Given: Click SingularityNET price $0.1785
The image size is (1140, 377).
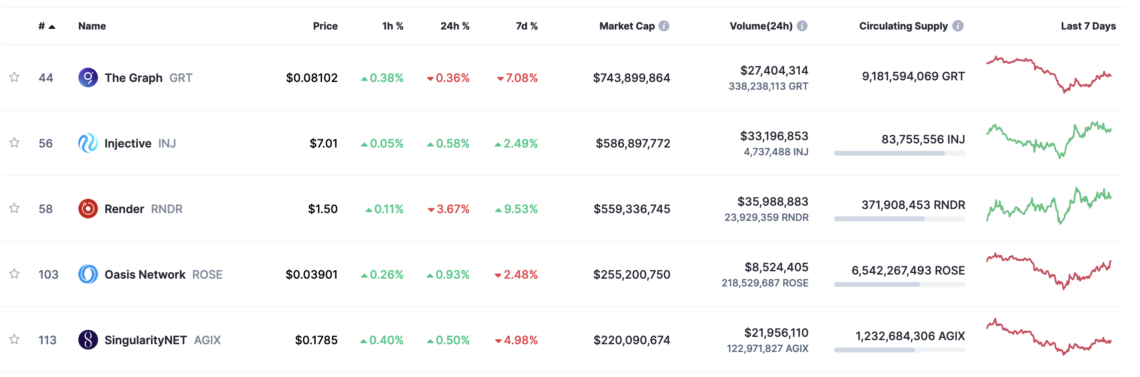Looking at the screenshot, I should (x=316, y=339).
